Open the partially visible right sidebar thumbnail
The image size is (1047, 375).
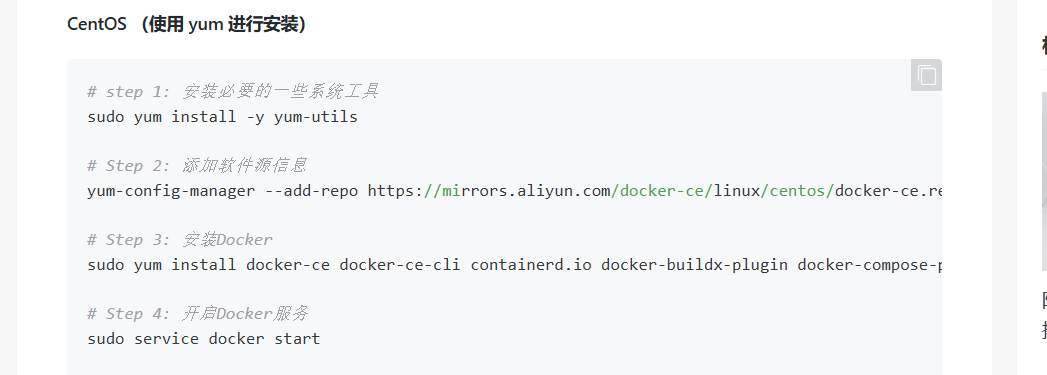[x=1044, y=181]
